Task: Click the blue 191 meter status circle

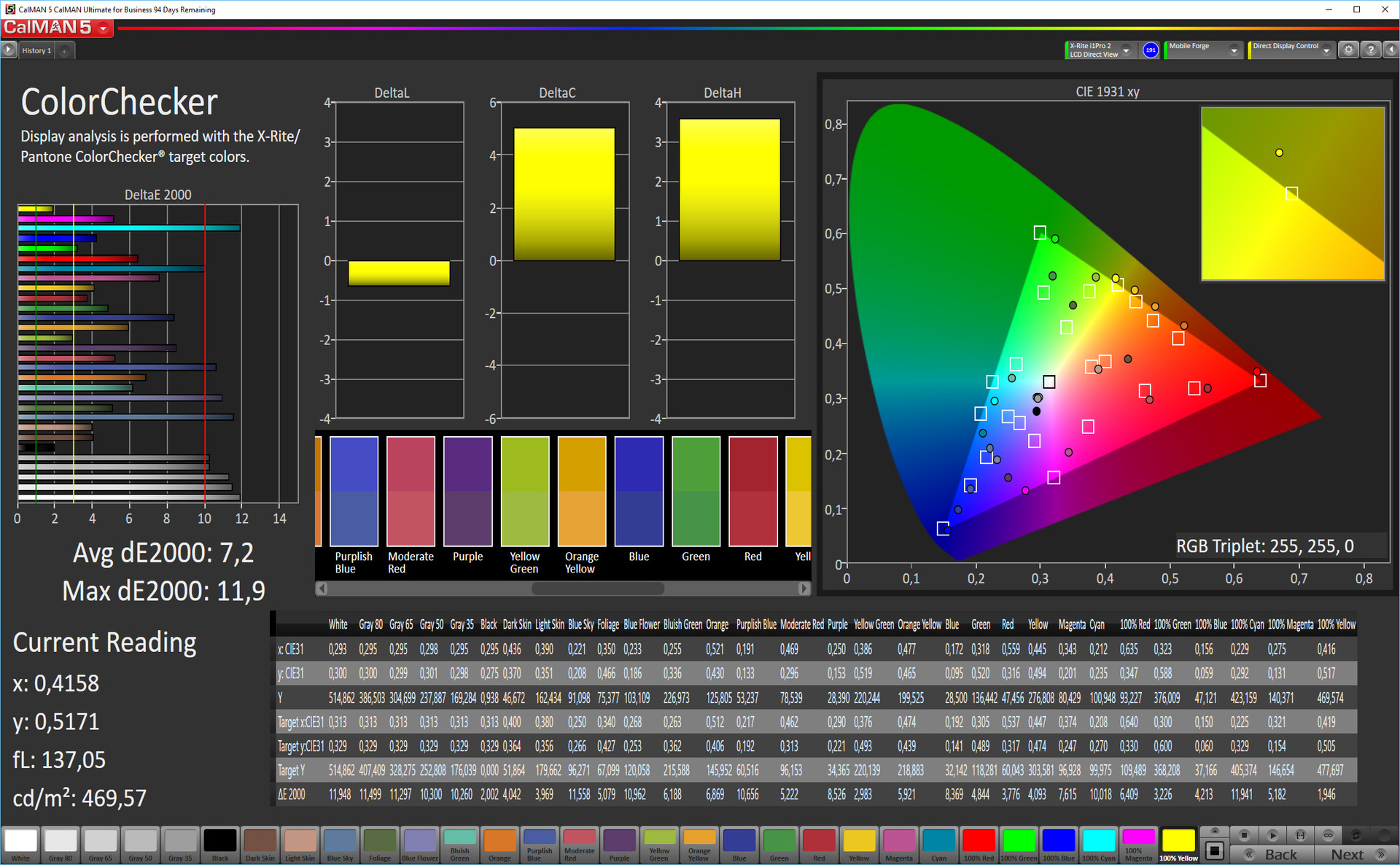Action: (x=1151, y=50)
